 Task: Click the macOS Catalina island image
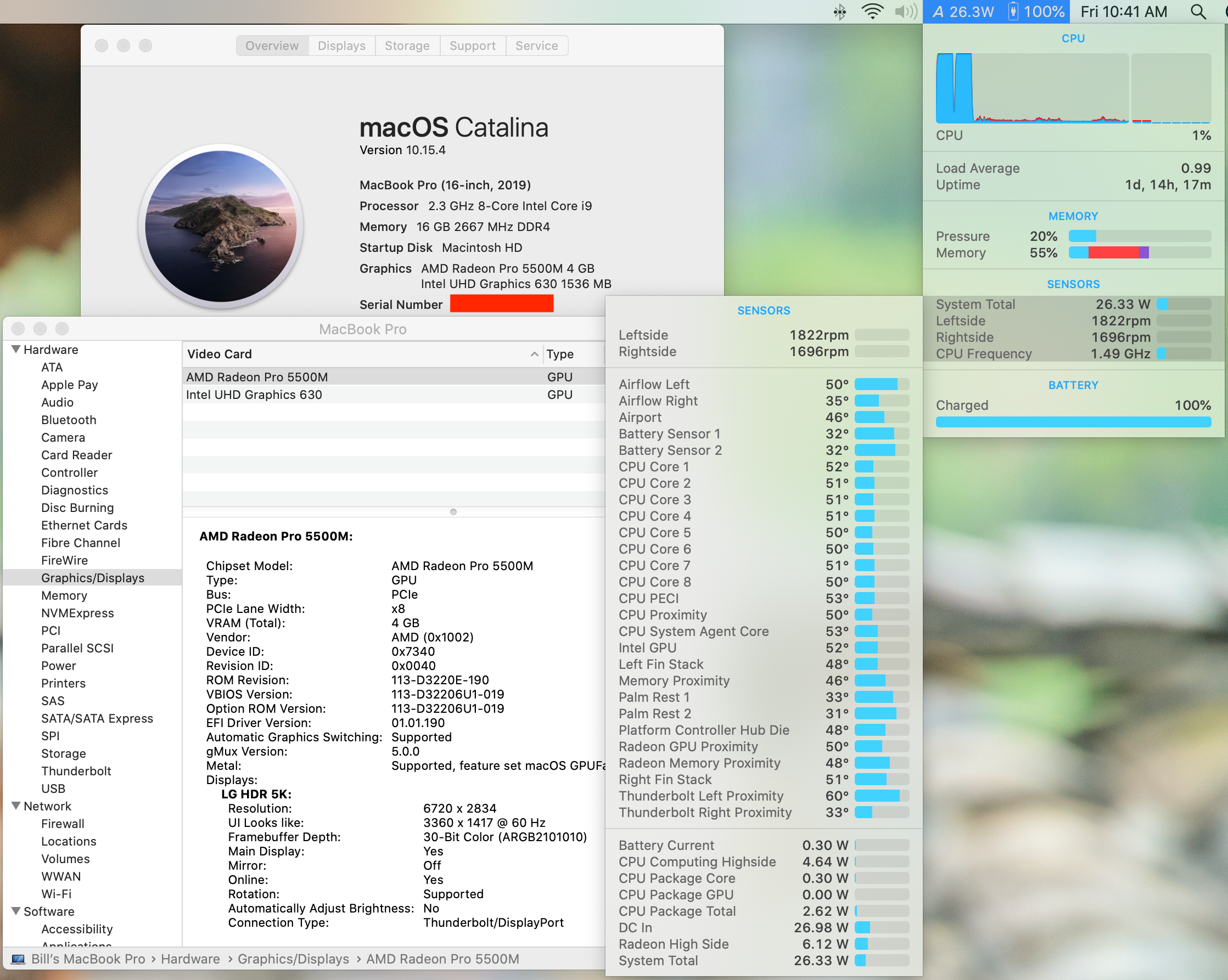221,226
